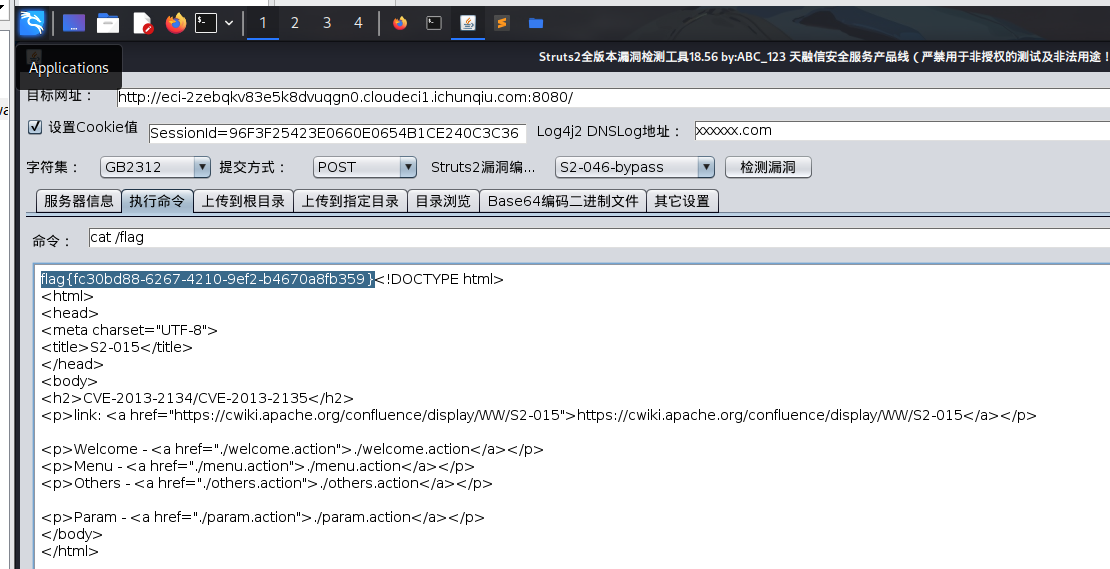Click the Struts2漏洞编... label
This screenshot has width=1110, height=569.
[483, 167]
